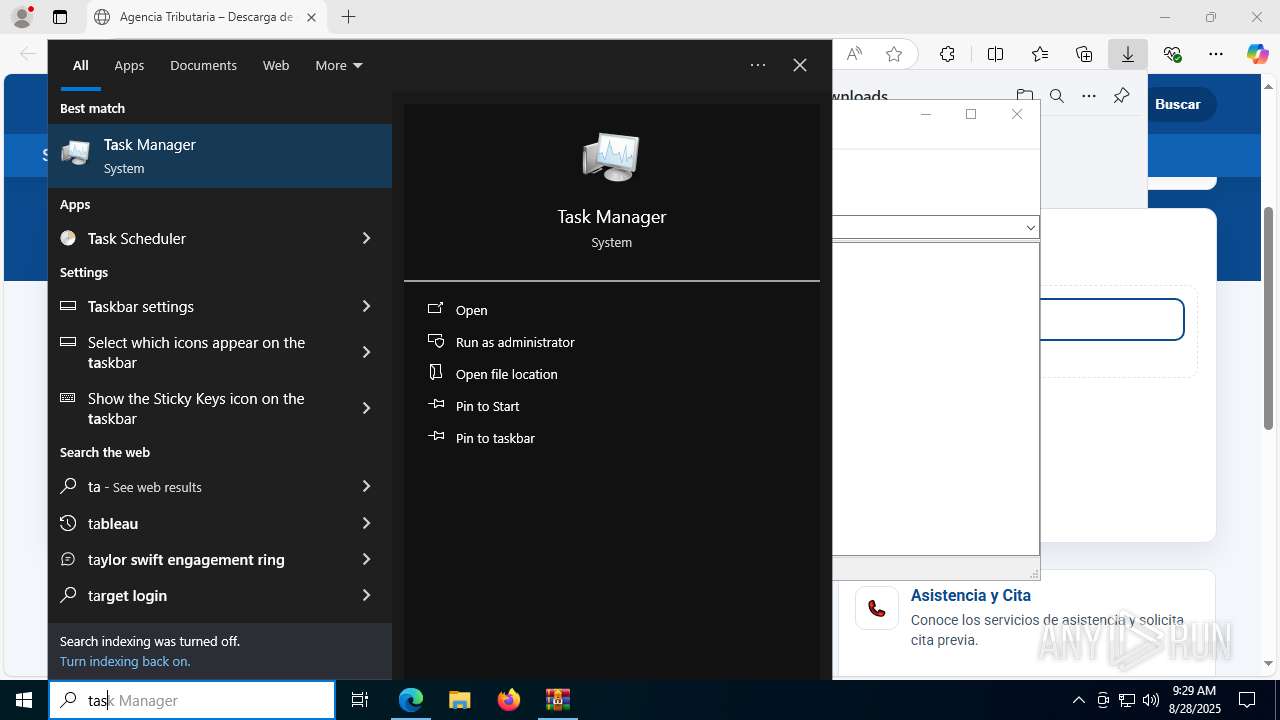
Task: Open volume control in system tray
Action: coord(1151,700)
